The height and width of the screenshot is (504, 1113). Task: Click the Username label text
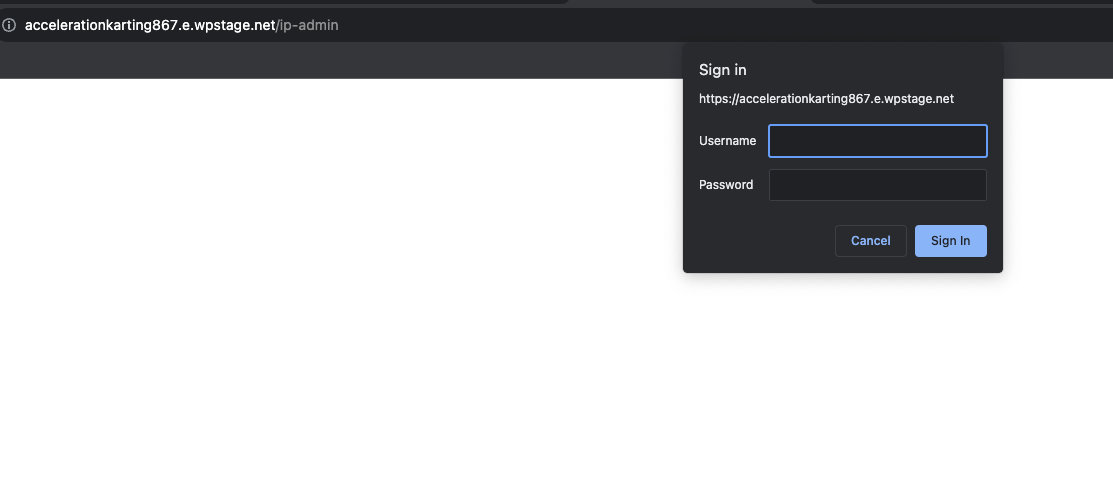[728, 141]
